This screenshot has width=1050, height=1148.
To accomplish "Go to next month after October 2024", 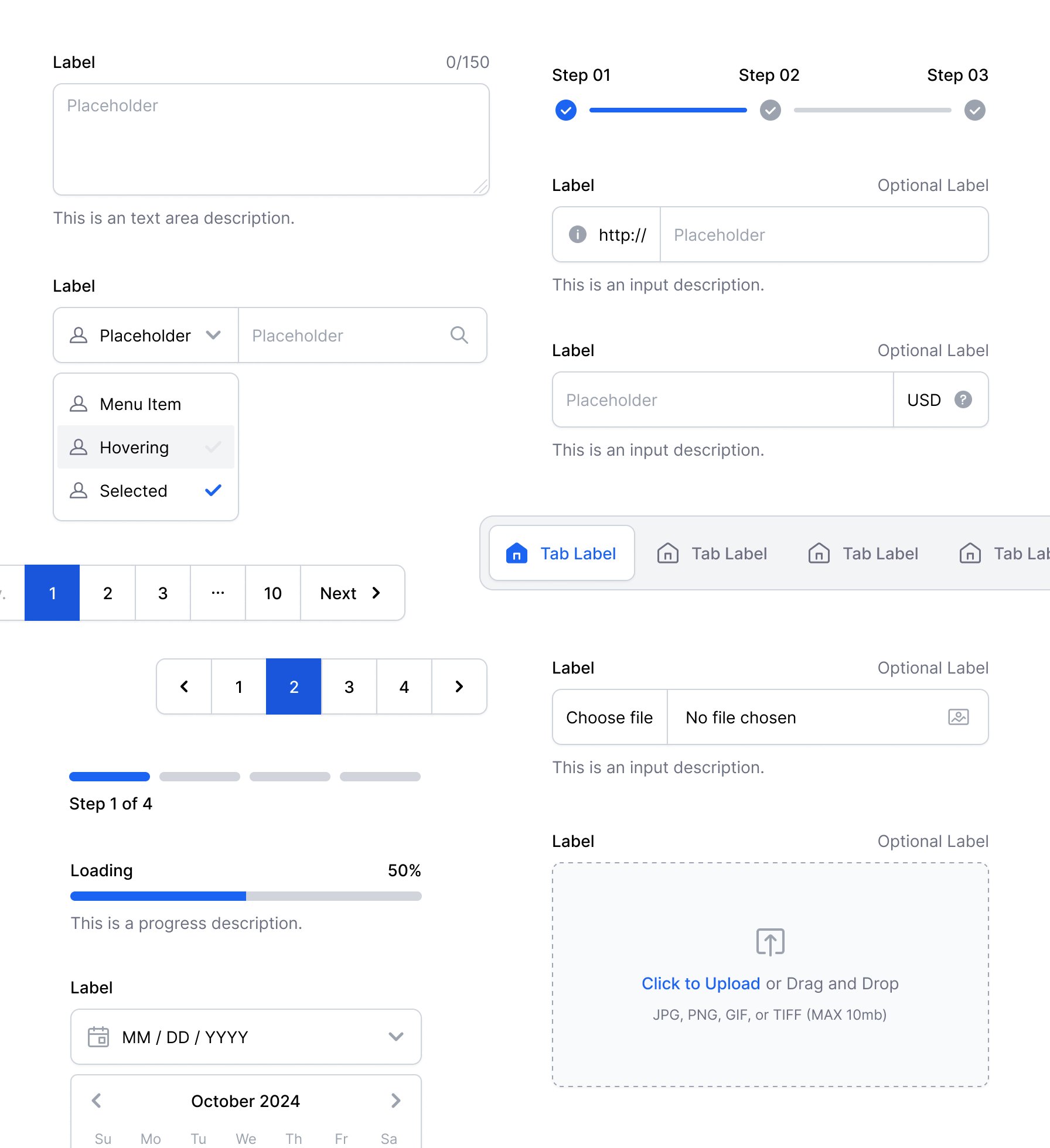I will (396, 1101).
